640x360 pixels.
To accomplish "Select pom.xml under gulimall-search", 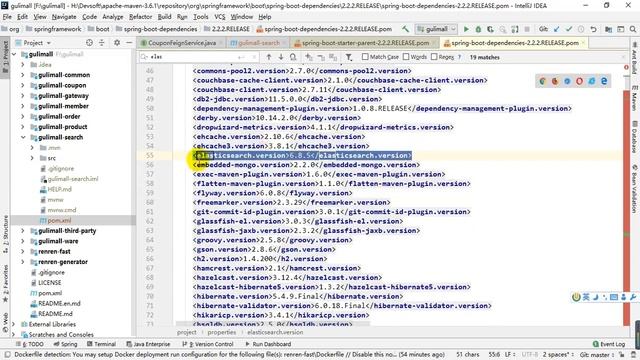I will 59,220.
